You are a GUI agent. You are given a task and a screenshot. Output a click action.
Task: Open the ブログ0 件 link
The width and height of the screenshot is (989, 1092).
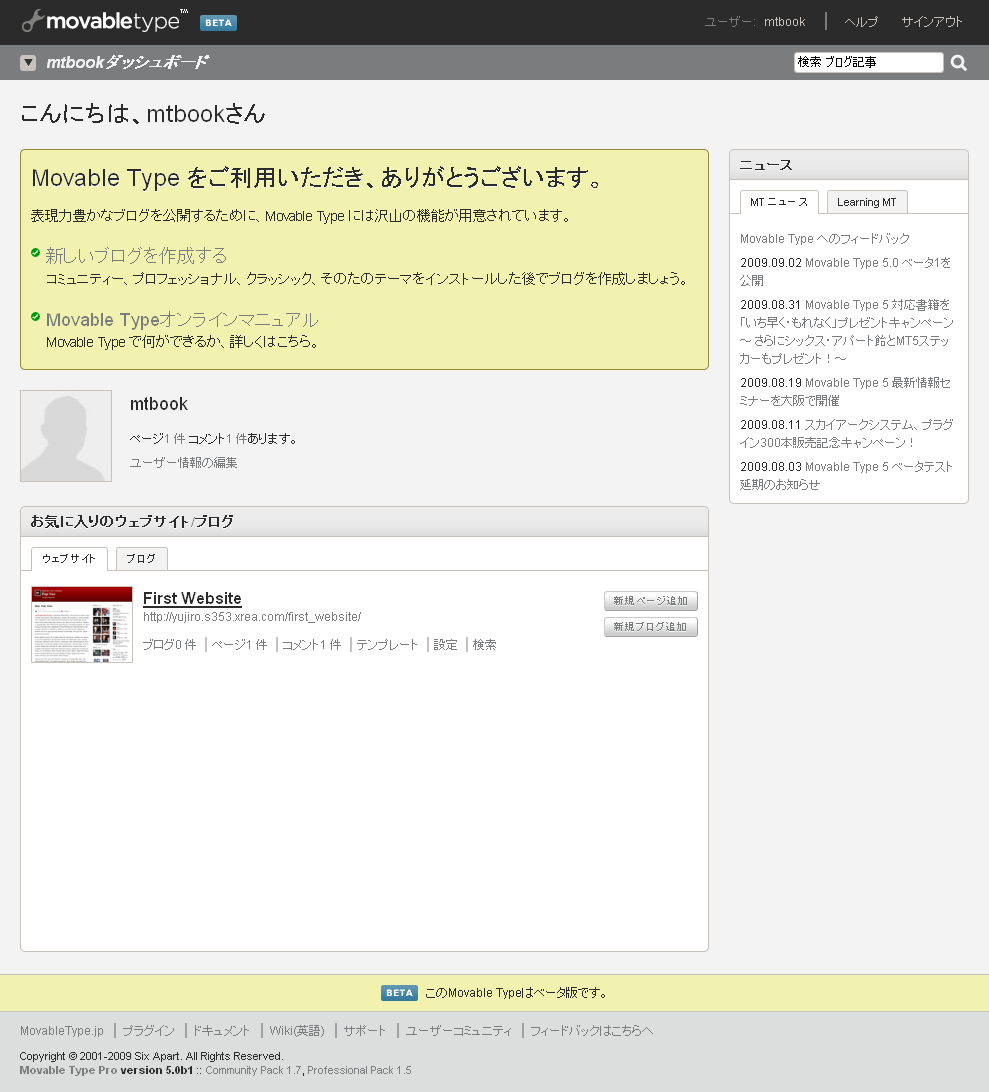coord(169,645)
